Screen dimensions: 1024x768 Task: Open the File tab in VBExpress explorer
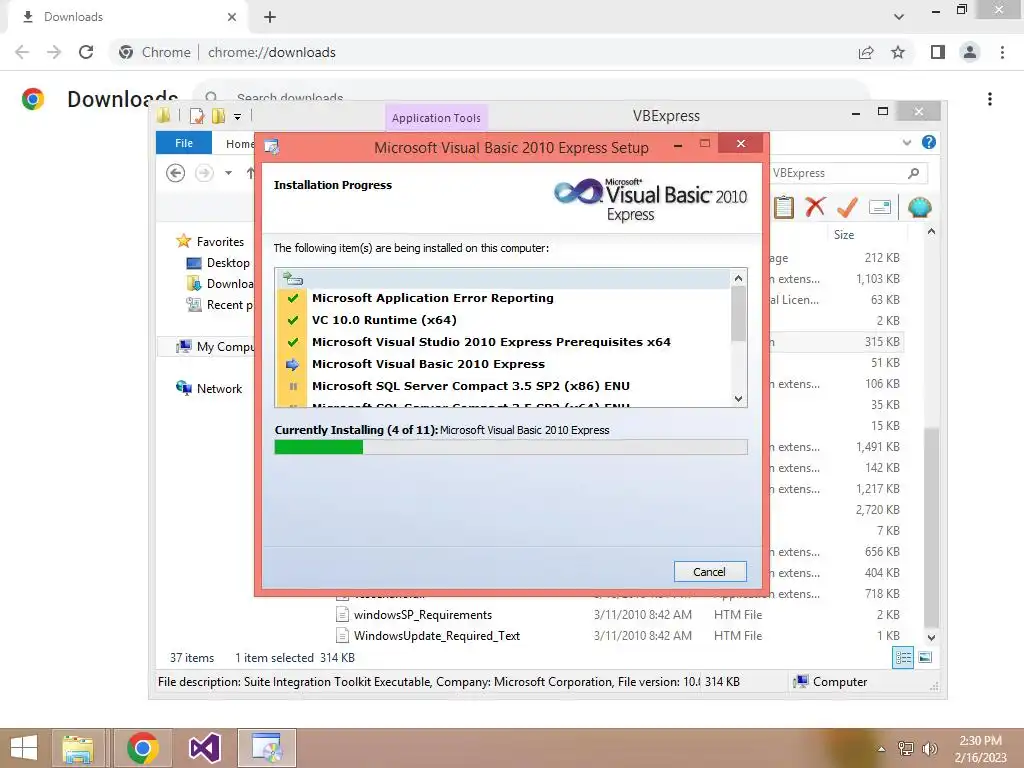(x=184, y=143)
